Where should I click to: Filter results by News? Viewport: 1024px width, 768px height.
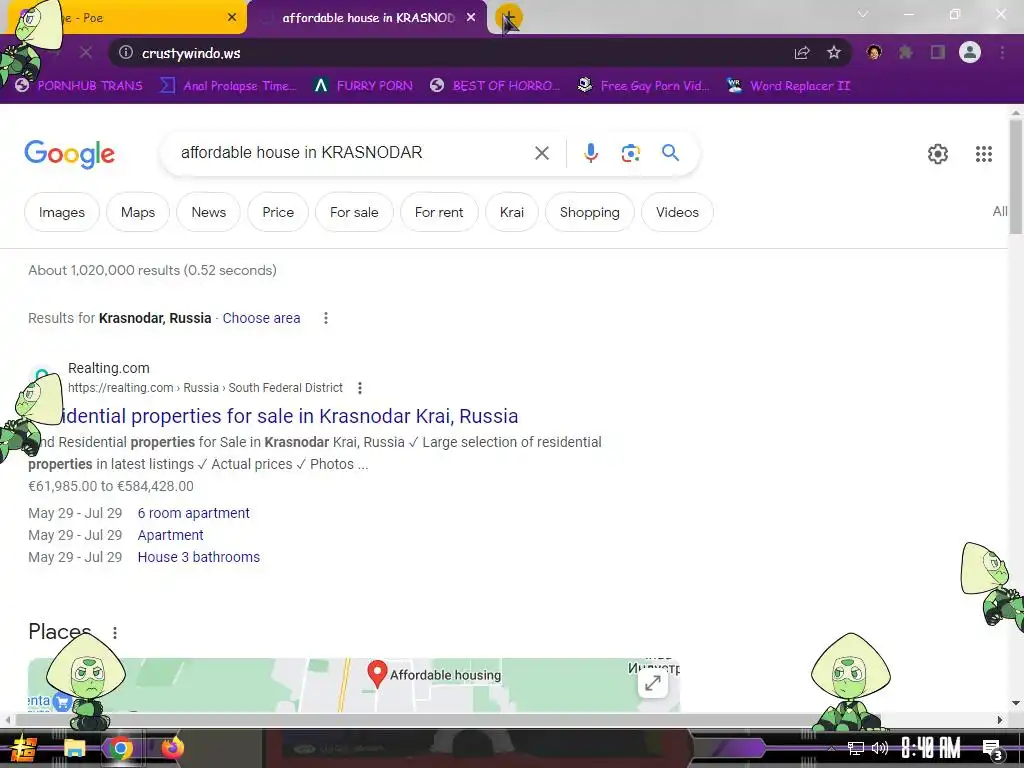[x=208, y=212]
